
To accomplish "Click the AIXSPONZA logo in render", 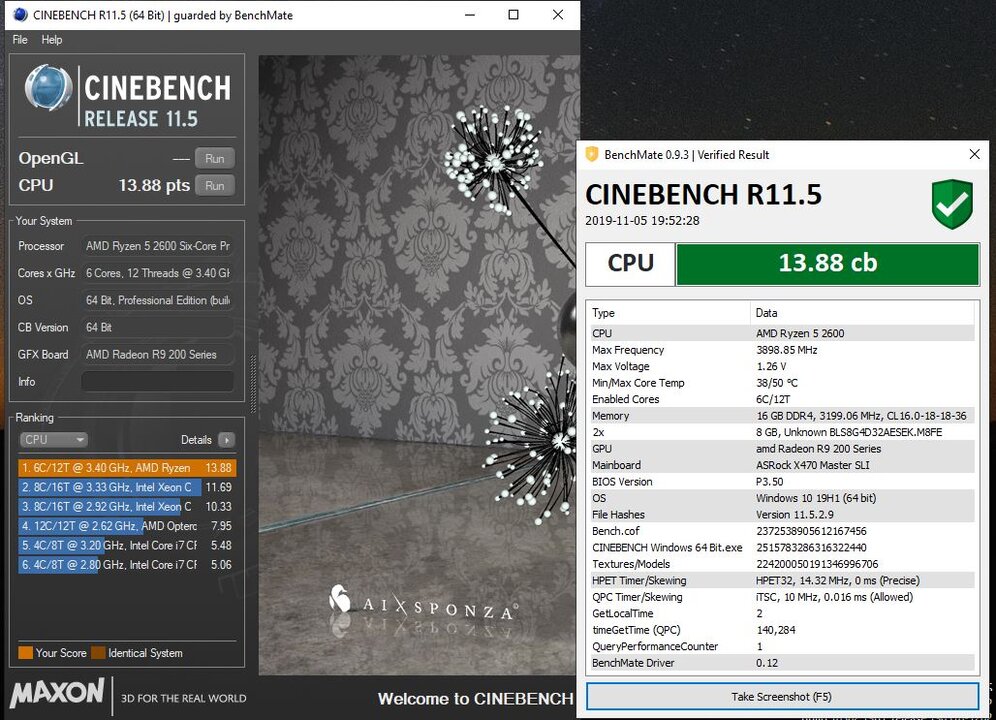I will (x=423, y=603).
